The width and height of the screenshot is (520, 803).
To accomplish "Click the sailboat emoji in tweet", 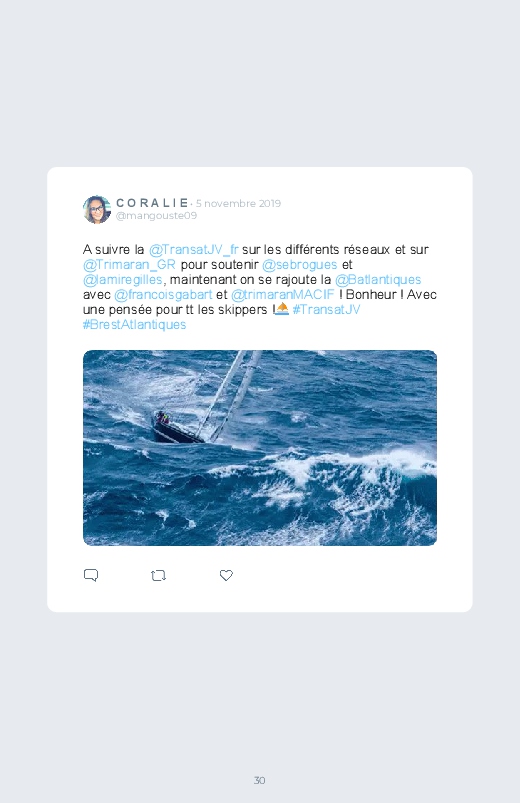I will 282,309.
